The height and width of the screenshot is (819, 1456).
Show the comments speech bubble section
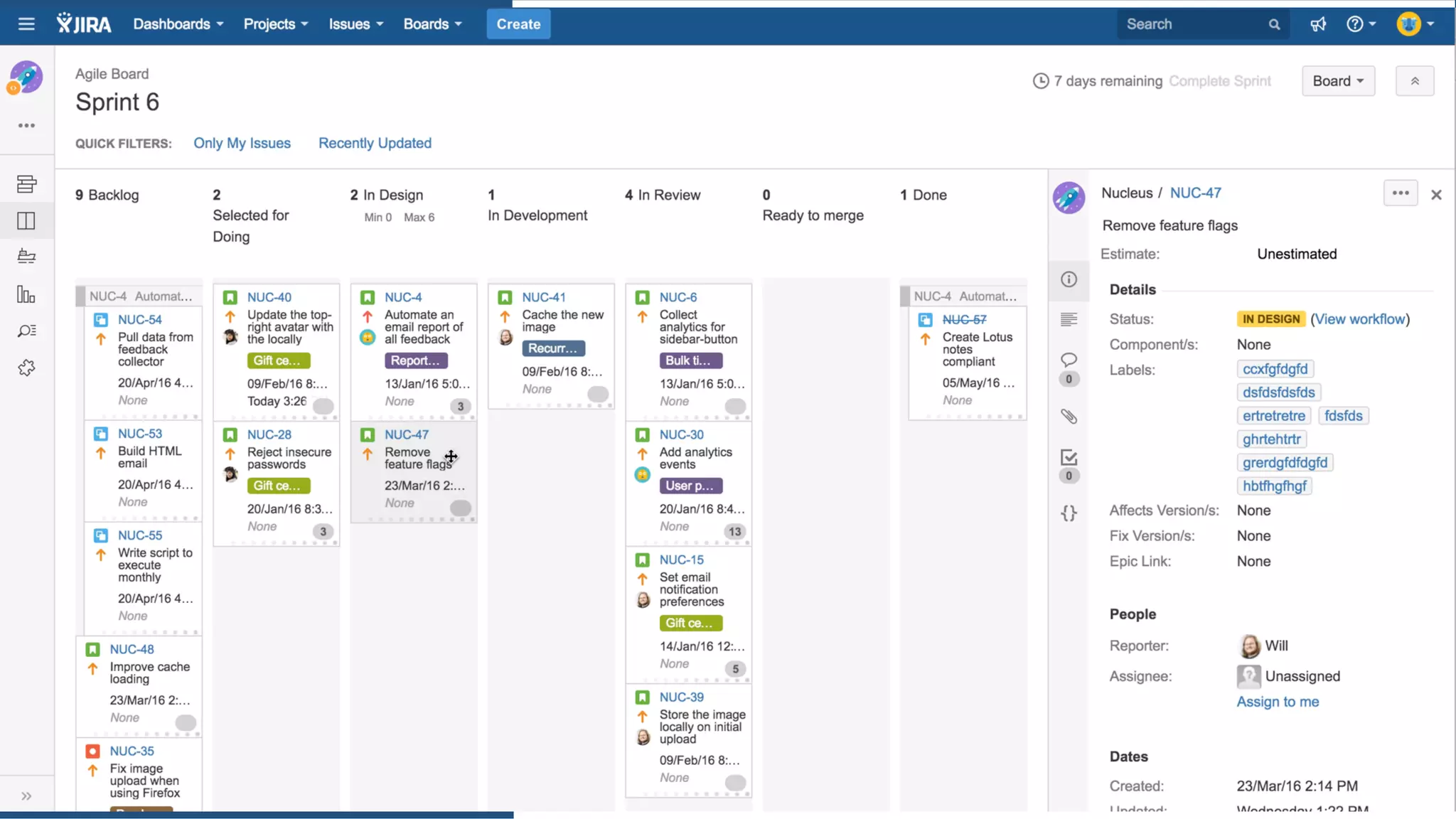coord(1069,360)
